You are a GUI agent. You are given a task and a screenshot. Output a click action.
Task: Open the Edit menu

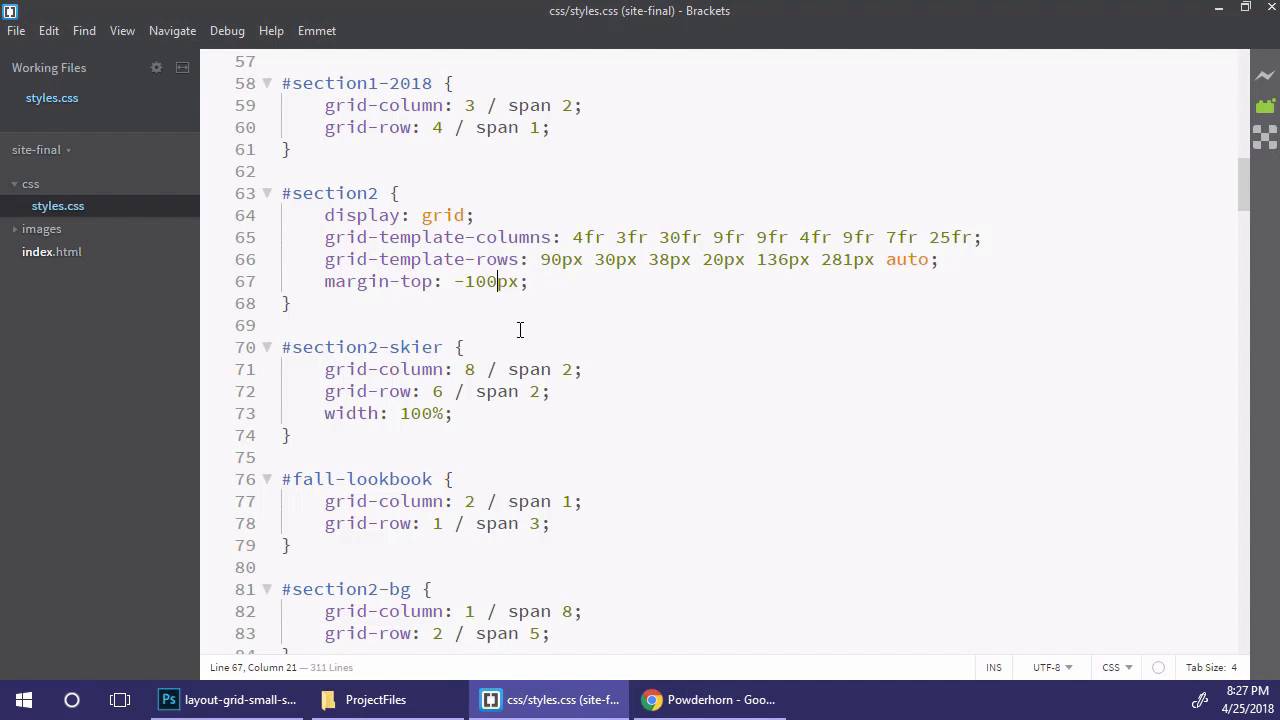tap(49, 31)
